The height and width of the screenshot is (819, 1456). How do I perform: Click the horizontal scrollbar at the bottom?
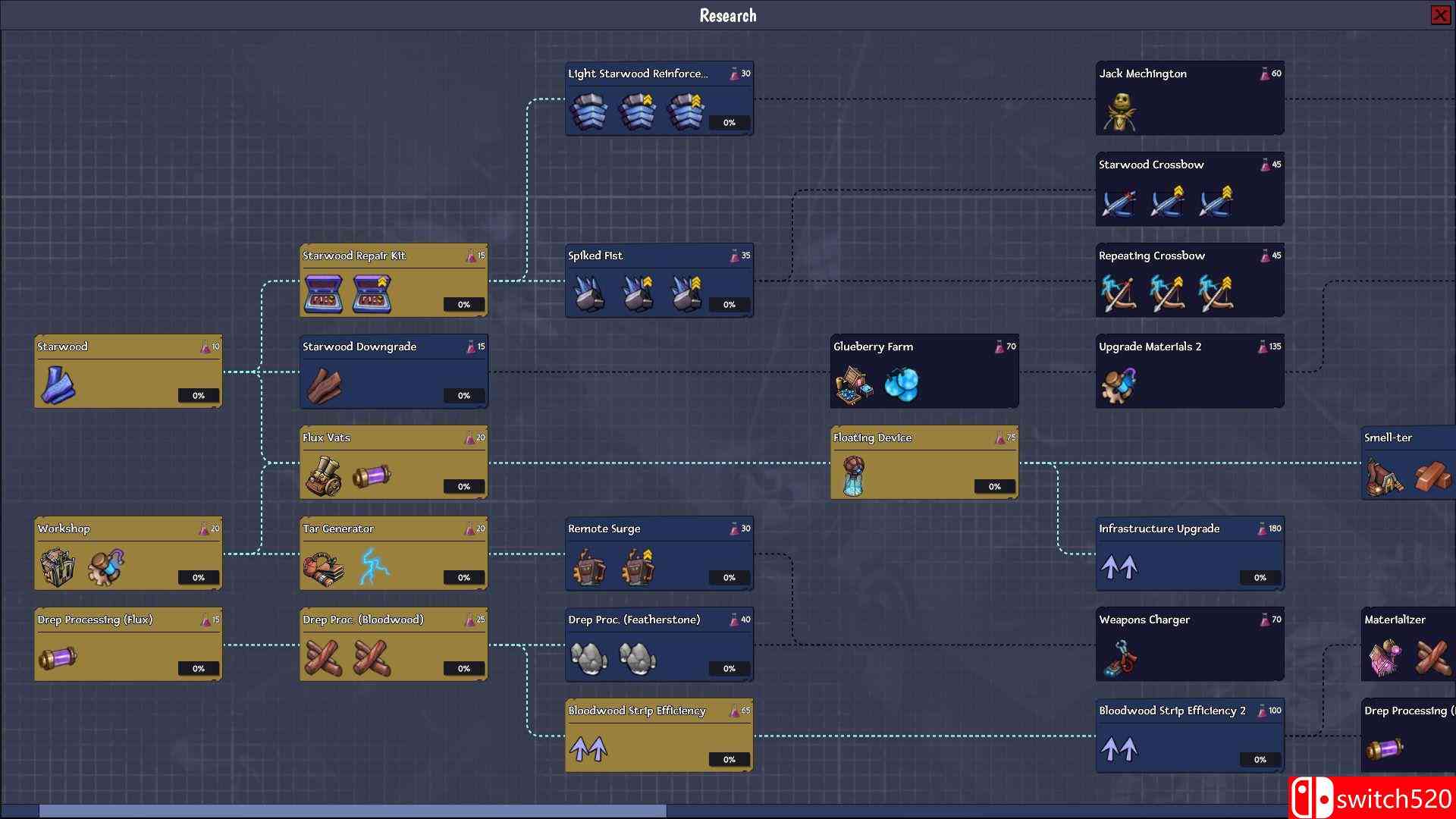point(353,811)
